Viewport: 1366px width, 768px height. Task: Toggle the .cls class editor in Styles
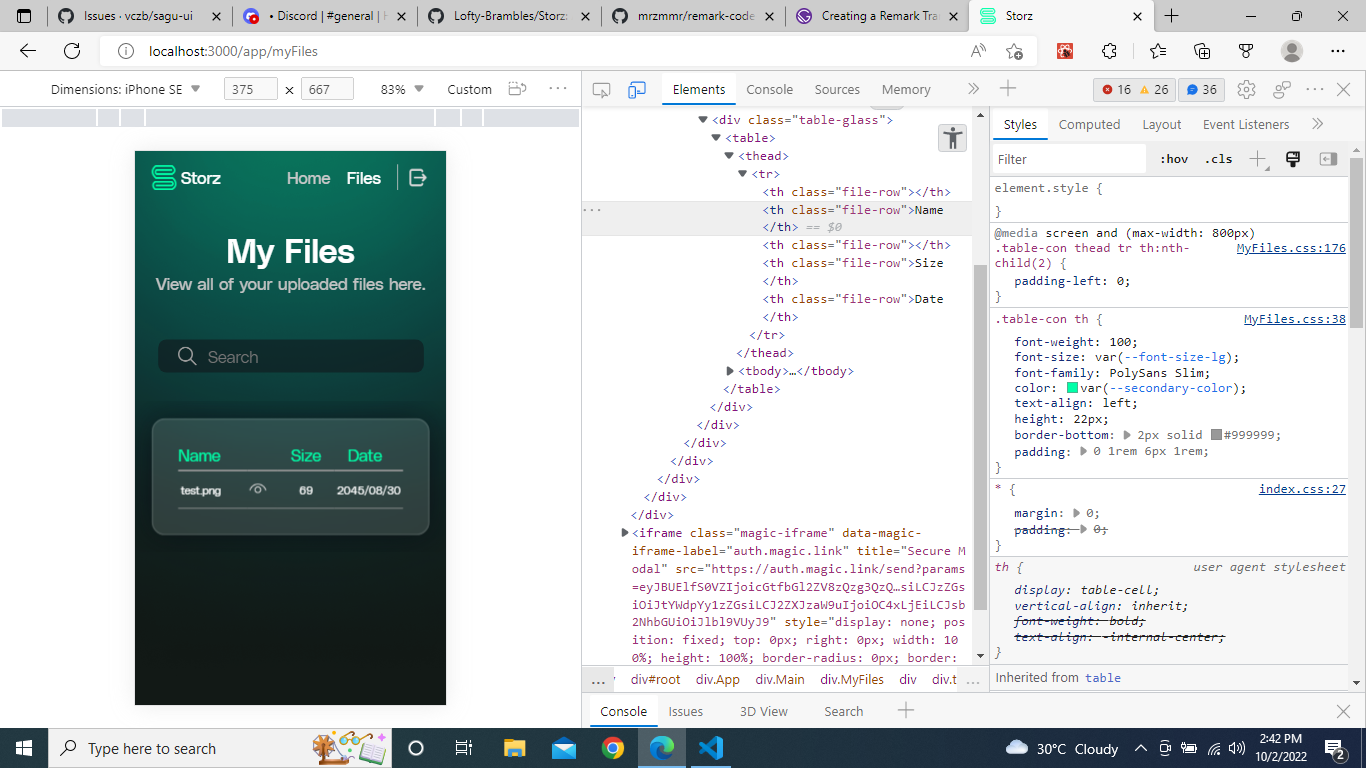1218,158
